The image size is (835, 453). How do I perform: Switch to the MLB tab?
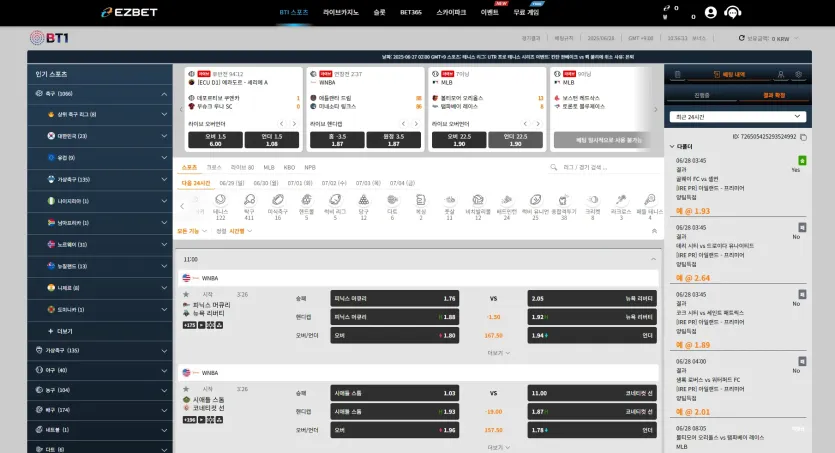[x=269, y=167]
